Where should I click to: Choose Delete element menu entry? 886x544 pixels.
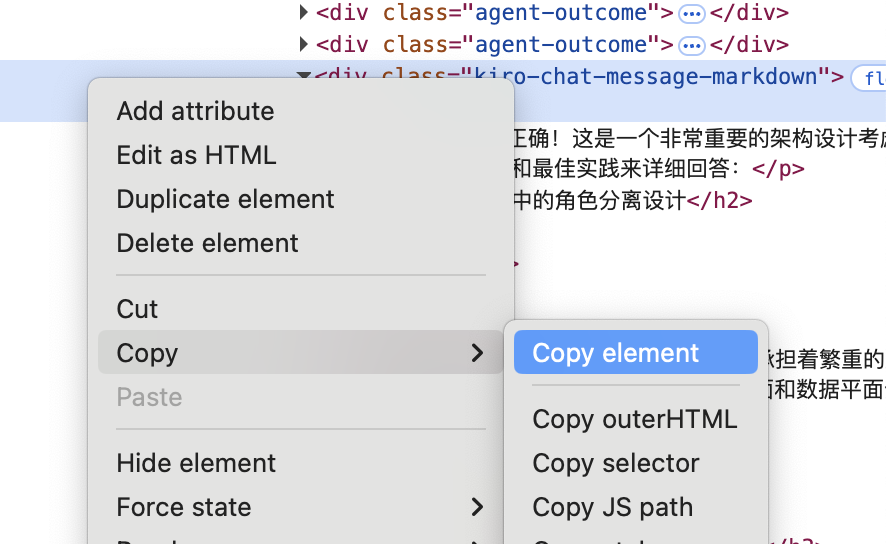207,243
